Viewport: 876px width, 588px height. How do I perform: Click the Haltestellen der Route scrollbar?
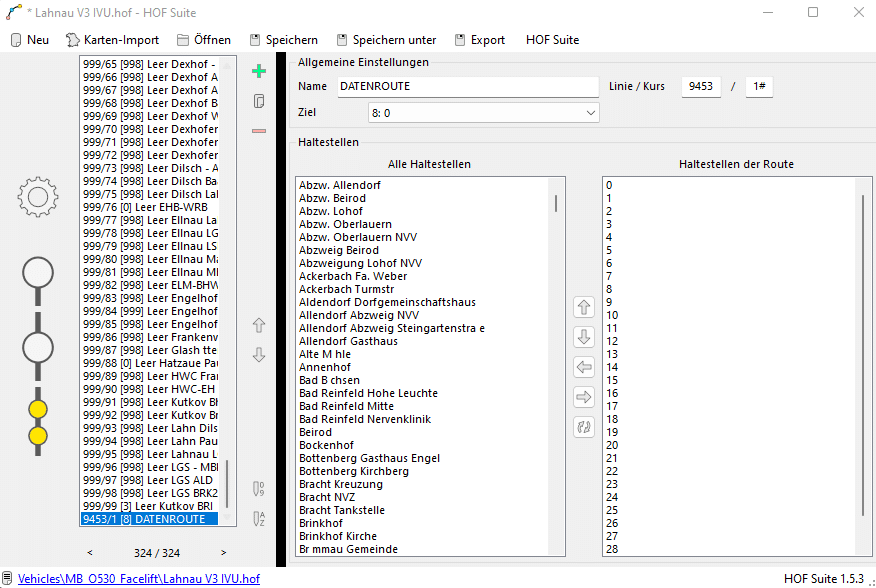pyautogui.click(x=862, y=370)
